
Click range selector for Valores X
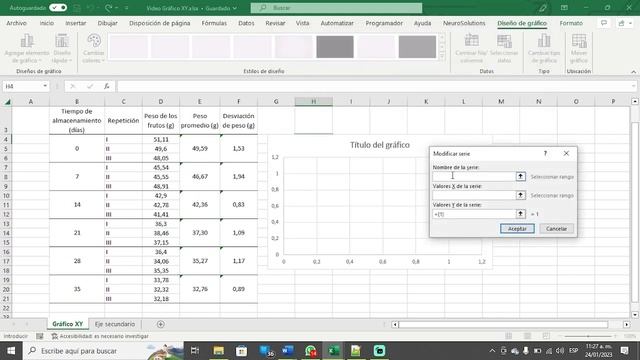click(520, 195)
